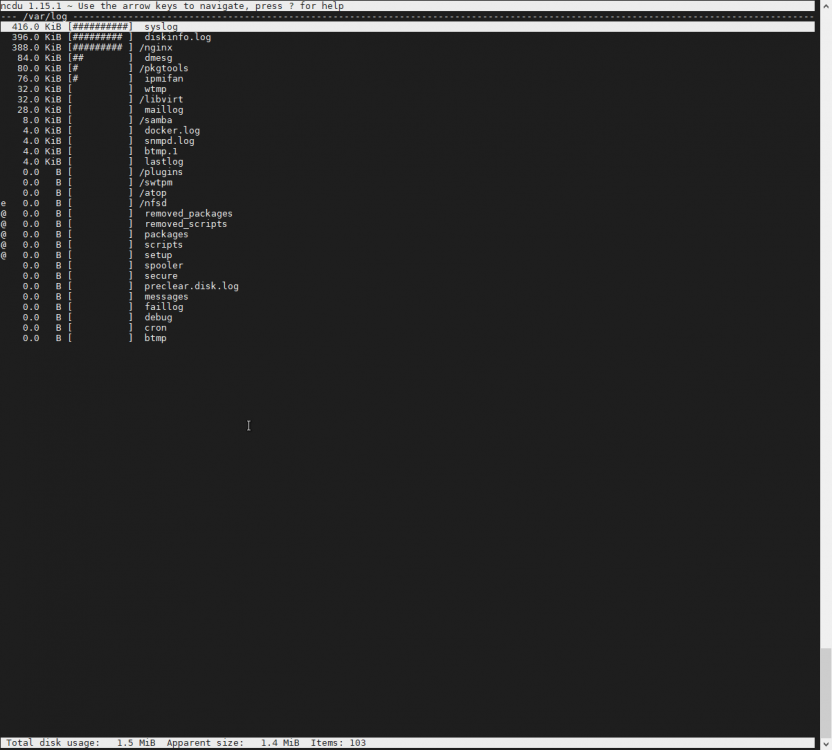The image size is (832, 750).
Task: Click the usage graph bar for dmesg
Action: click(100, 58)
